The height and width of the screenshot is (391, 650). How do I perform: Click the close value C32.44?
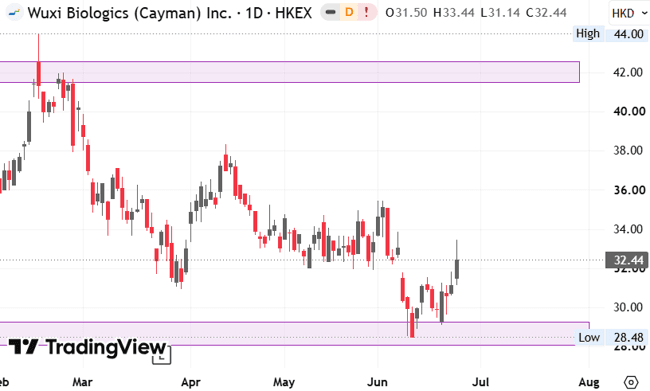(546, 13)
